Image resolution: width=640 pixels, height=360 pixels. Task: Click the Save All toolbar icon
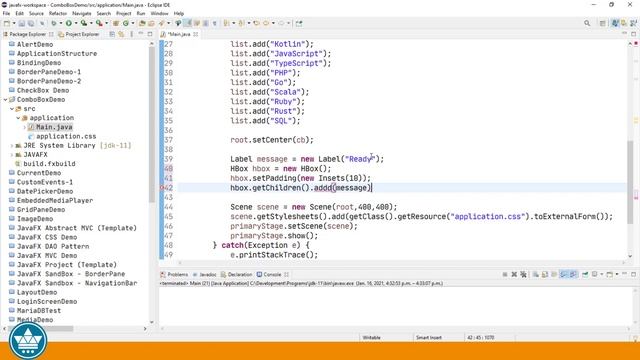tap(31, 23)
